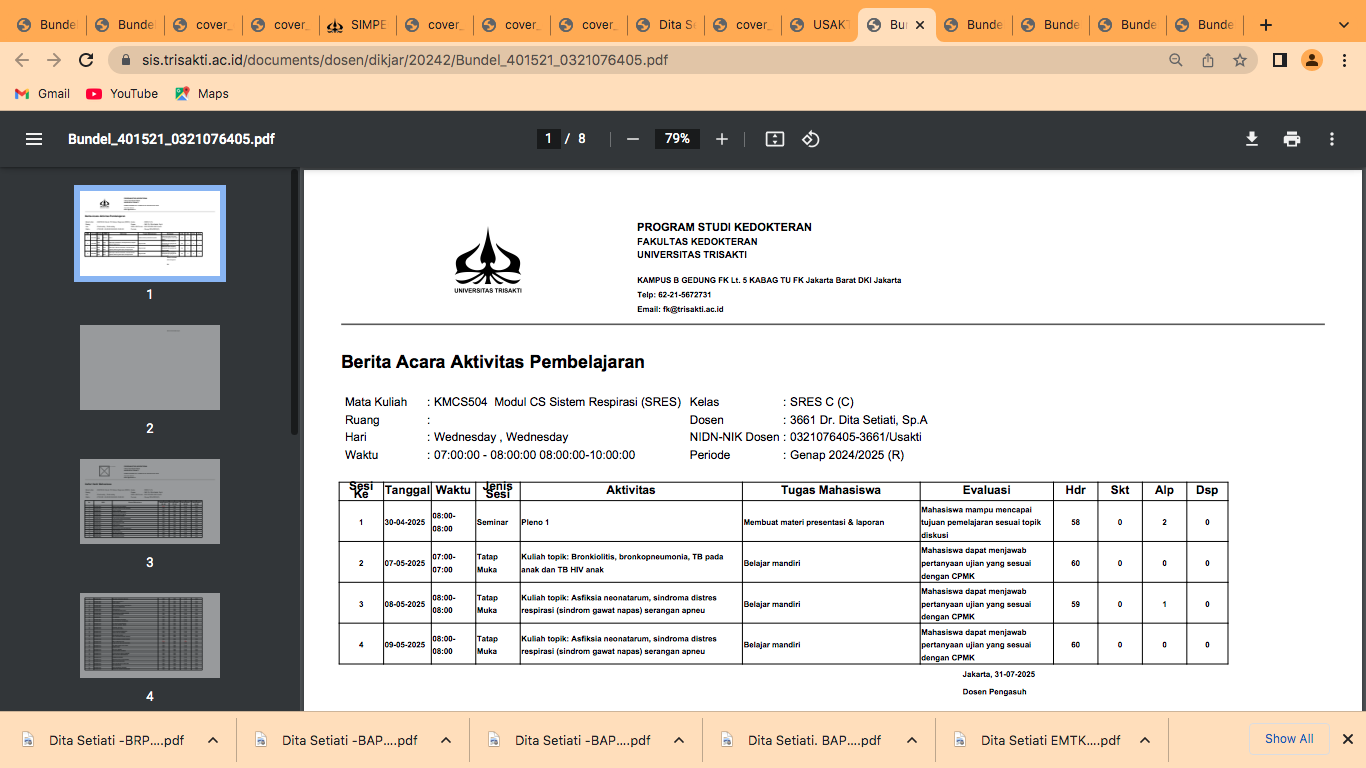This screenshot has width=1366, height=768.
Task: Click the Berita Acara Aktivitas Pembelajaran heading
Action: tap(493, 362)
